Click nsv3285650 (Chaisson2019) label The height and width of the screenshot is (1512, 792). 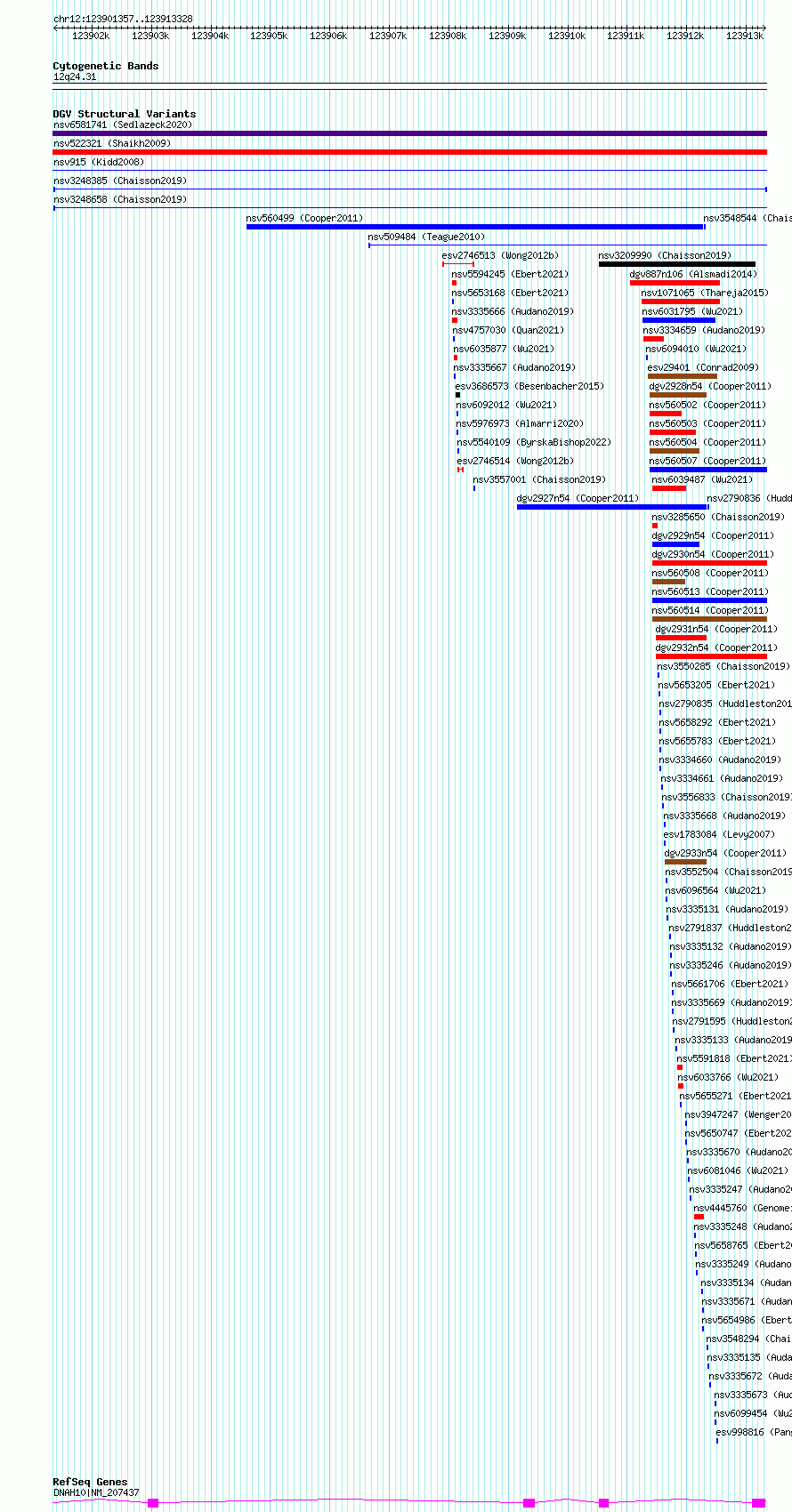[718, 517]
